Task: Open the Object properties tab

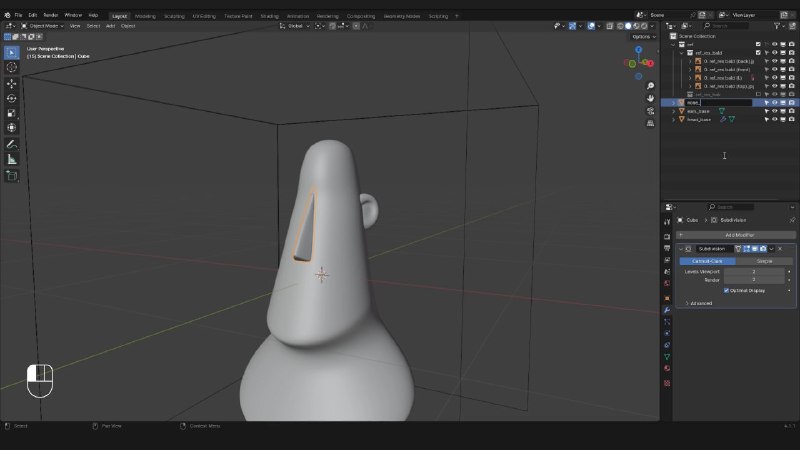Action: click(667, 298)
